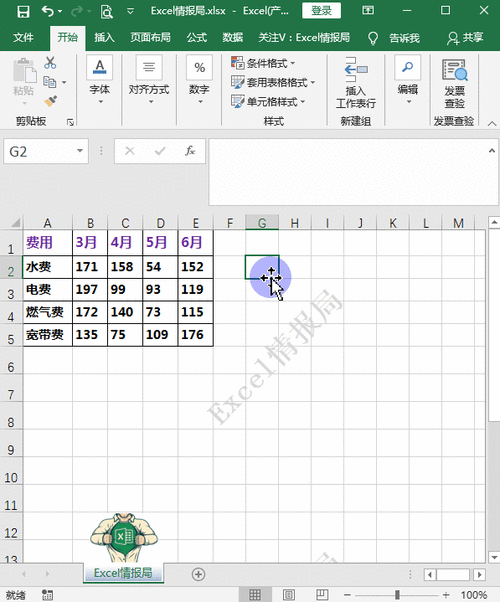
Task: Click the Save icon in title bar
Action: [x=23, y=11]
